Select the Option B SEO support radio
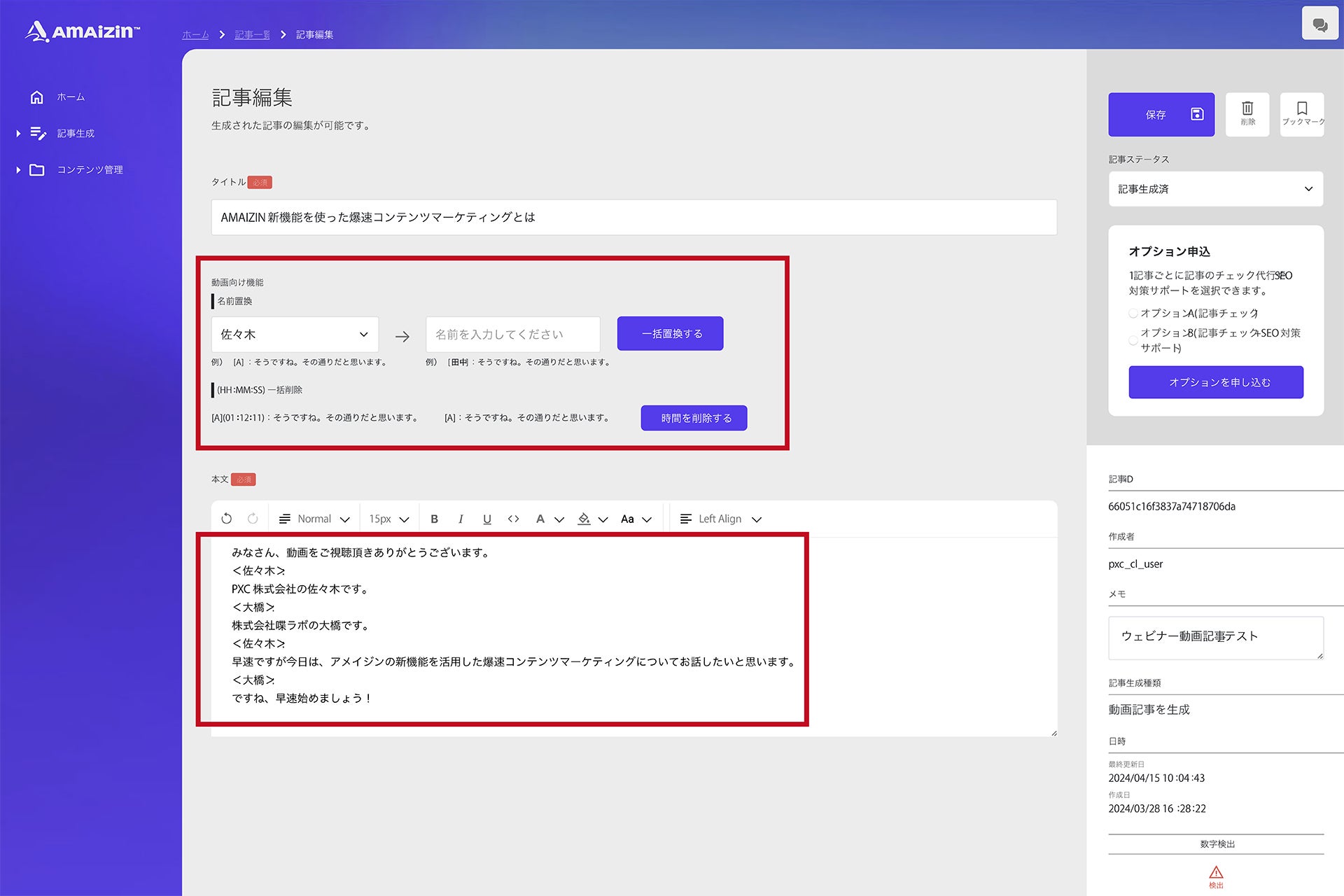 [x=1133, y=340]
